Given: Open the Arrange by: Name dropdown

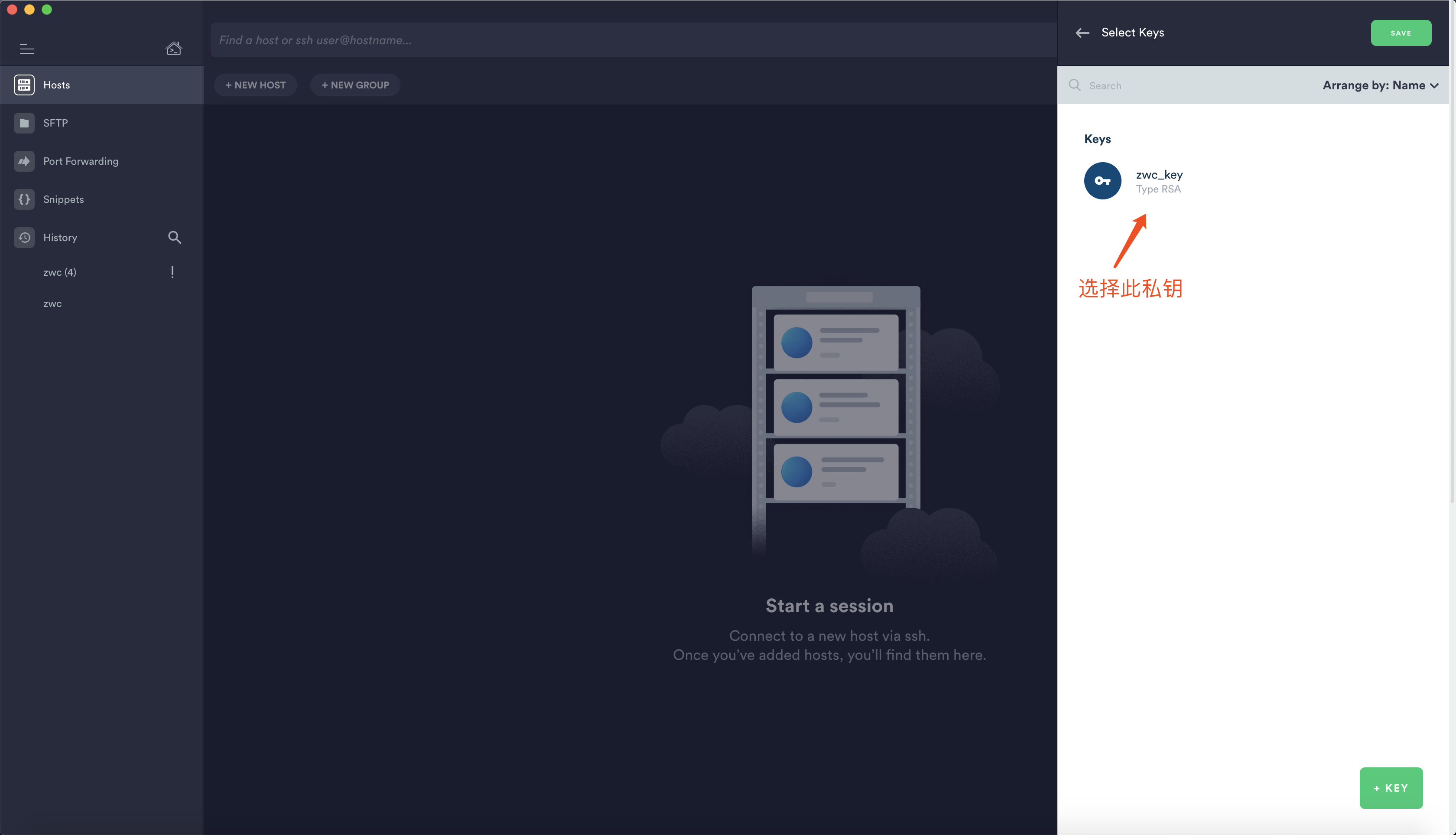Looking at the screenshot, I should tap(1380, 85).
